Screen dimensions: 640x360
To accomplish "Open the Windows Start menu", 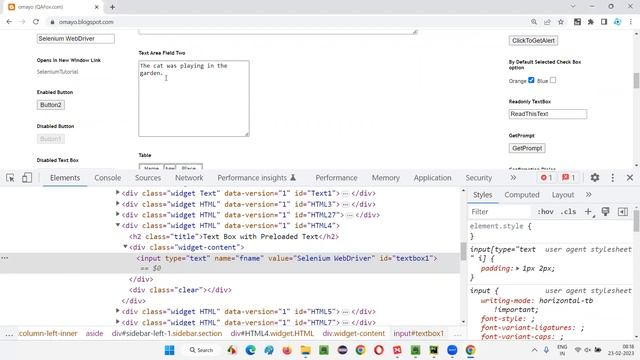I will coord(169,350).
